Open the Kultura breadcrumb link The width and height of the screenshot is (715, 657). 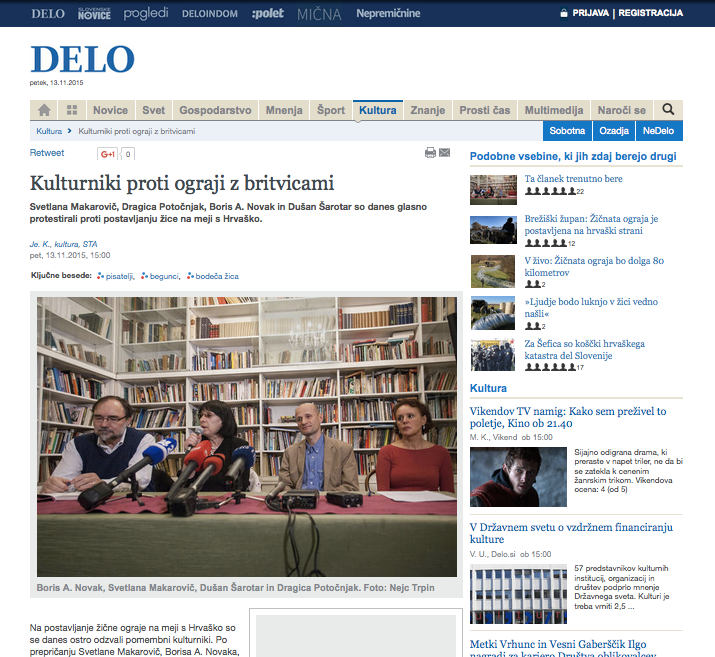[x=49, y=131]
